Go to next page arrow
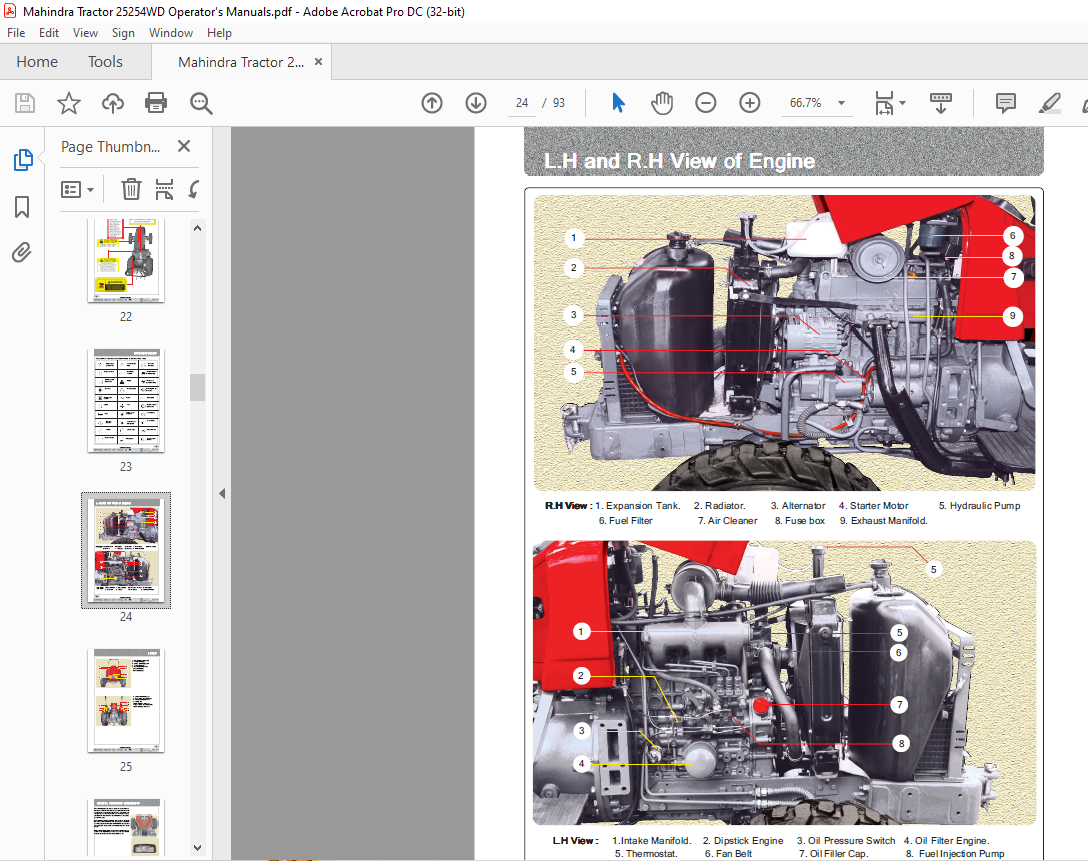This screenshot has height=861, width=1088. (x=476, y=103)
